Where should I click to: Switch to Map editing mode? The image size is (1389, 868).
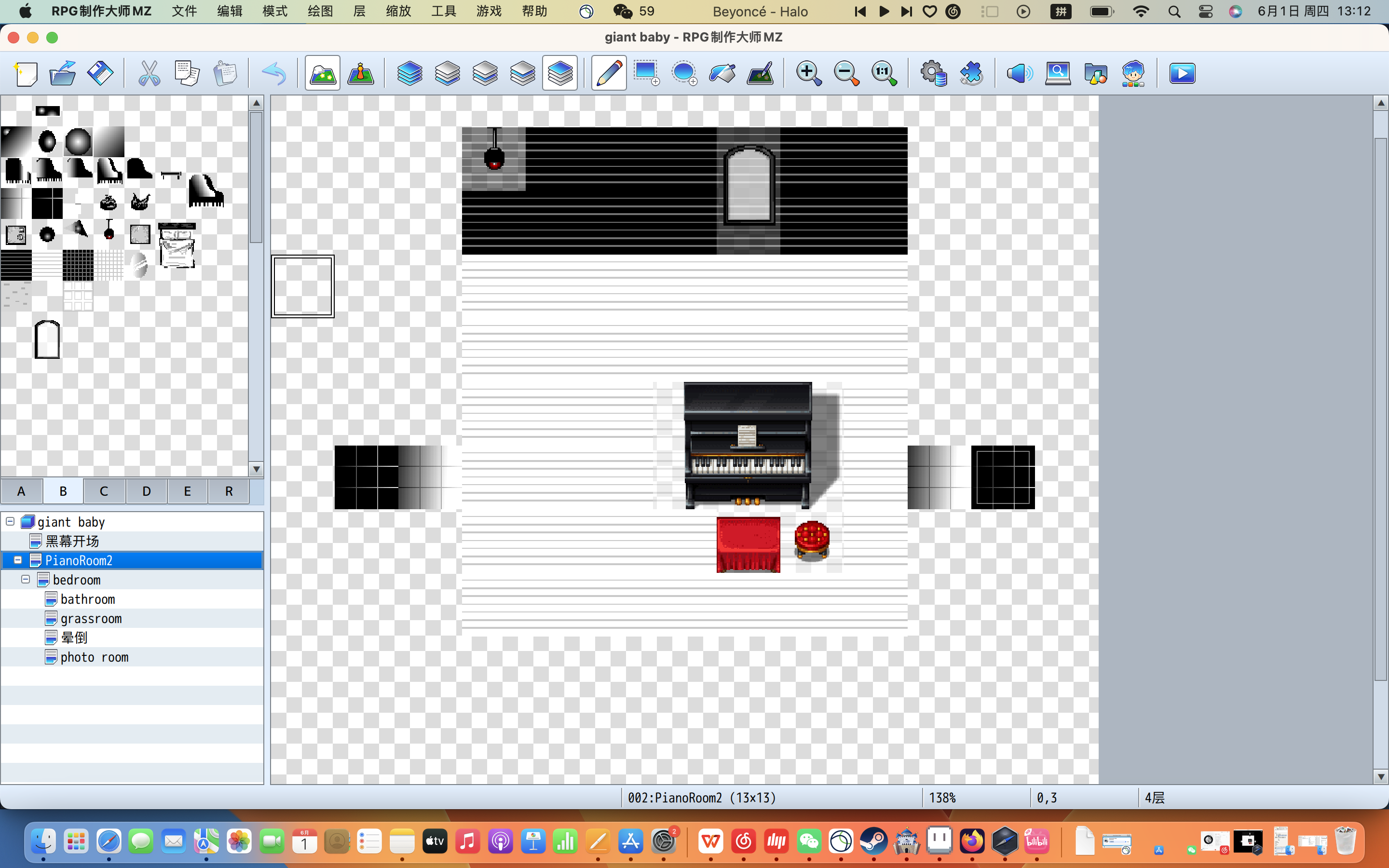(x=323, y=73)
